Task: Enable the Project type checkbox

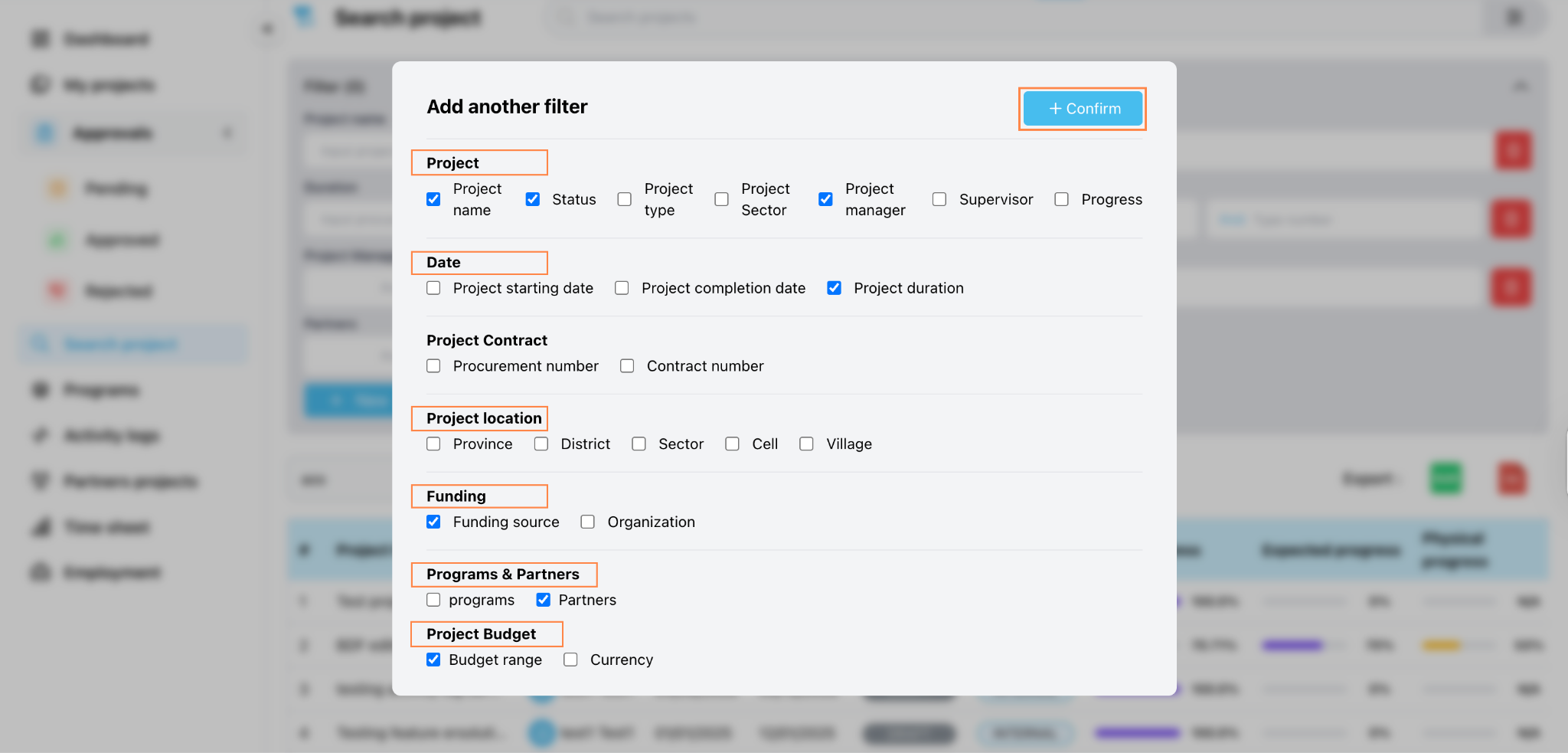Action: [625, 199]
